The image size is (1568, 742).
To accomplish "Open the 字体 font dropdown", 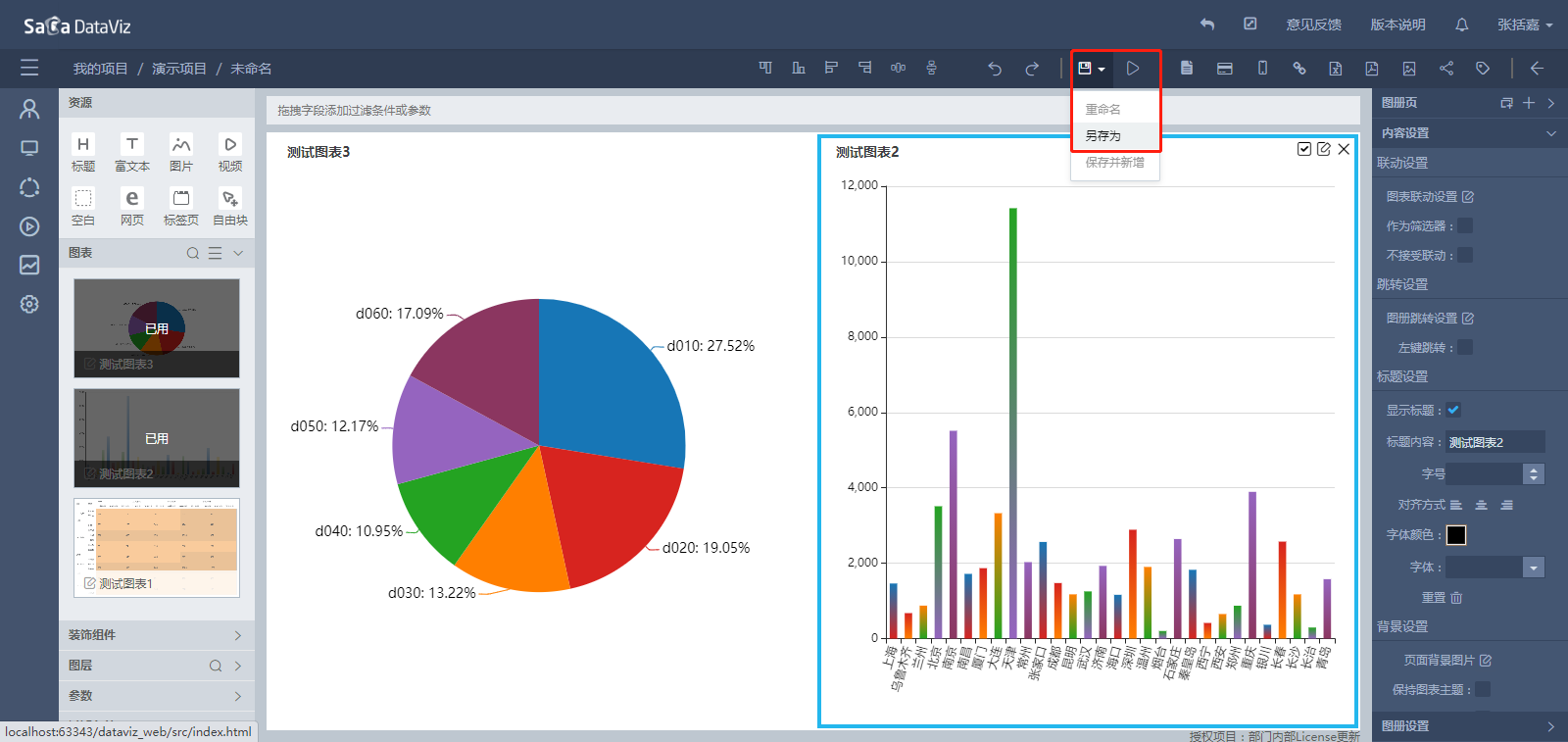I will [1495, 567].
